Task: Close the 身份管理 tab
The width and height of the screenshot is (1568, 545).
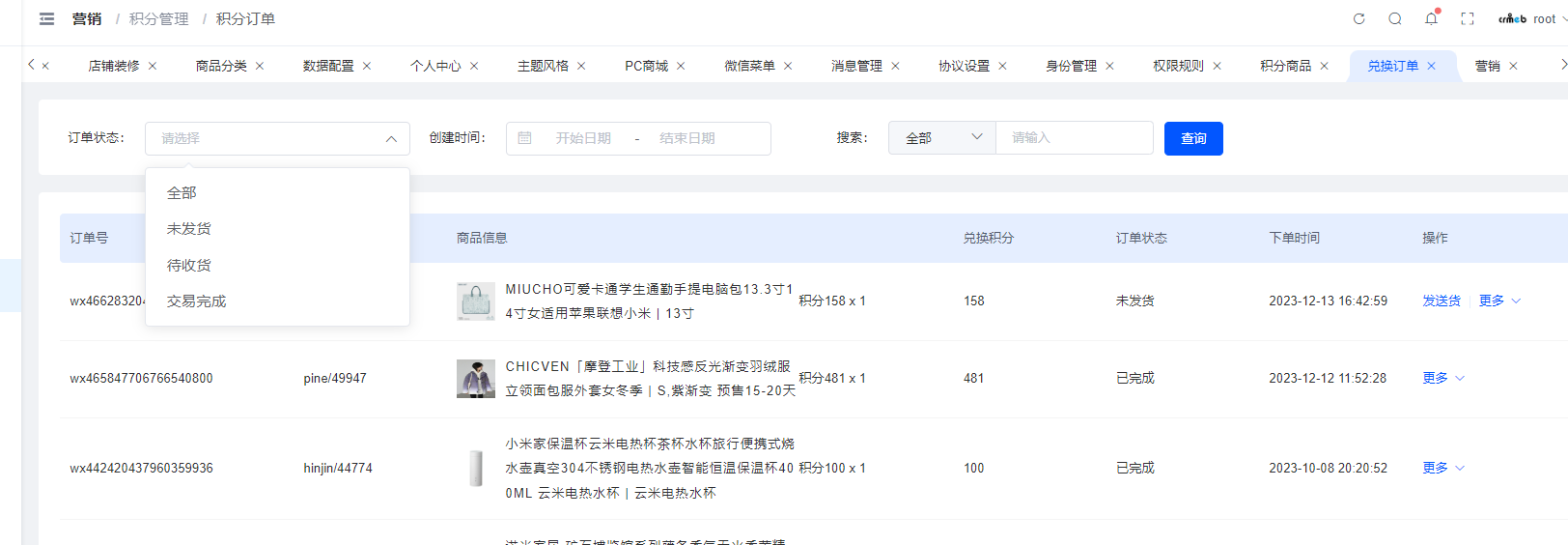Action: [1109, 66]
